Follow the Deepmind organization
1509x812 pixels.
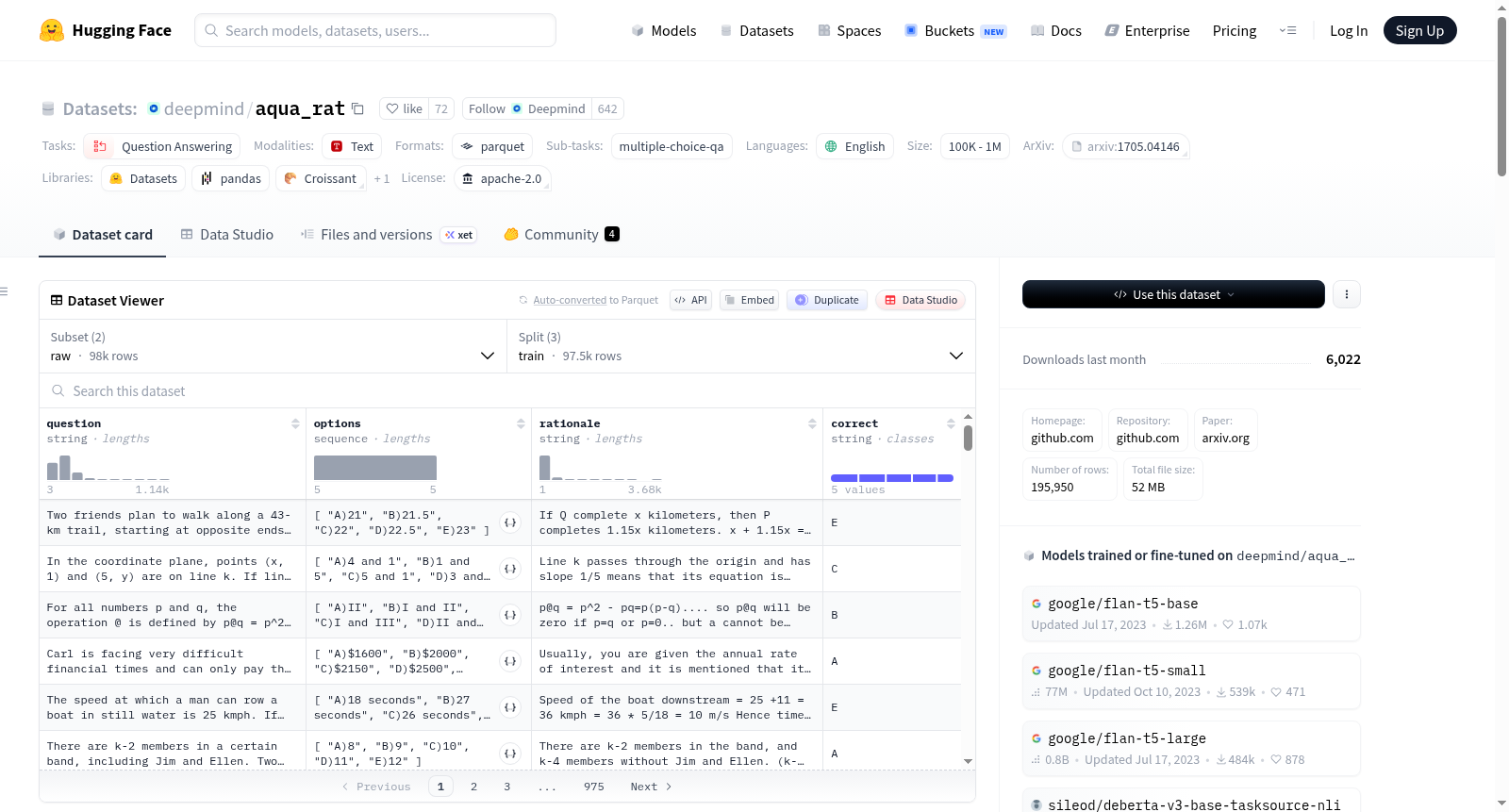pos(526,108)
